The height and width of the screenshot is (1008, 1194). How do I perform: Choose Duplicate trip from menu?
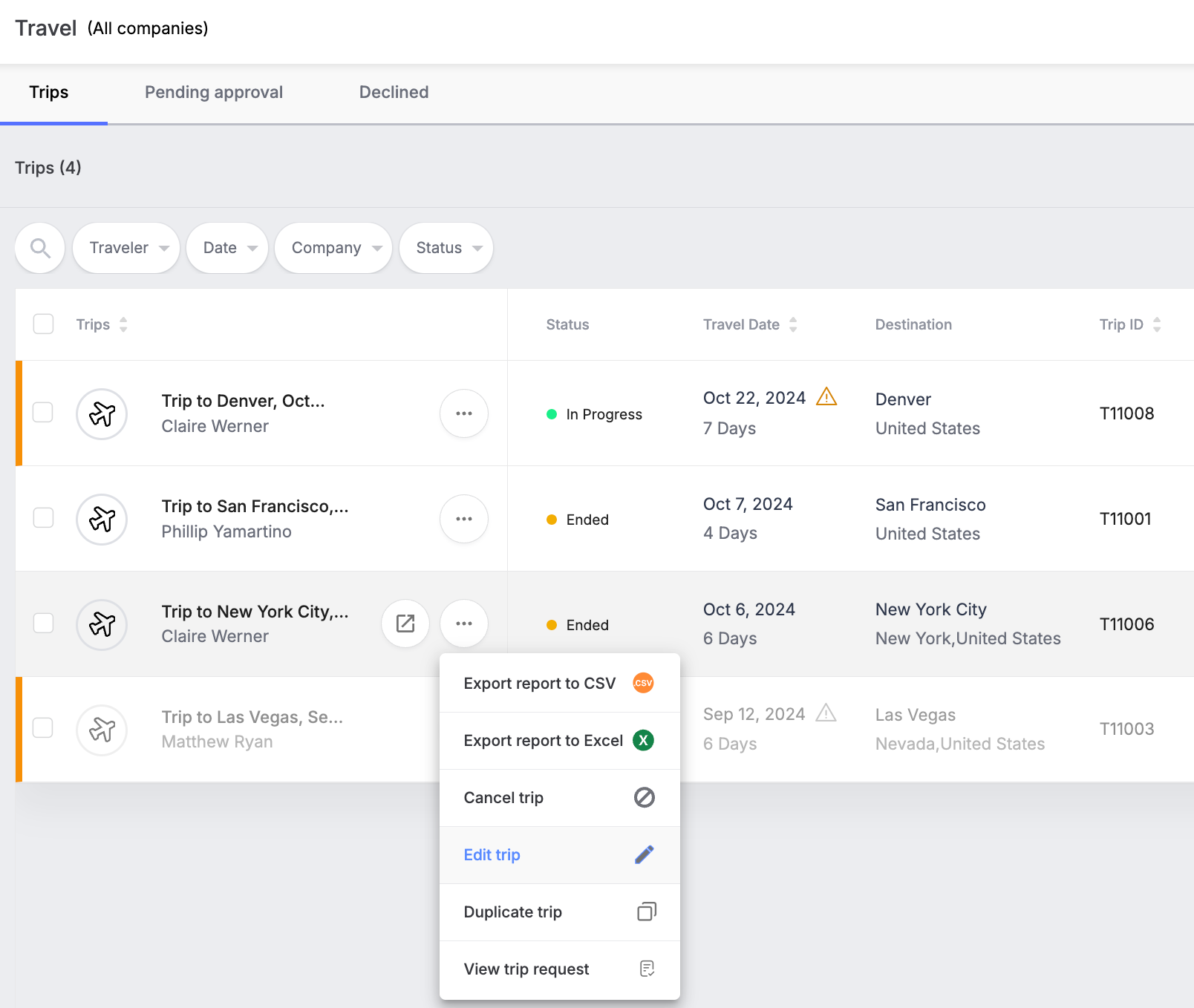tap(560, 912)
